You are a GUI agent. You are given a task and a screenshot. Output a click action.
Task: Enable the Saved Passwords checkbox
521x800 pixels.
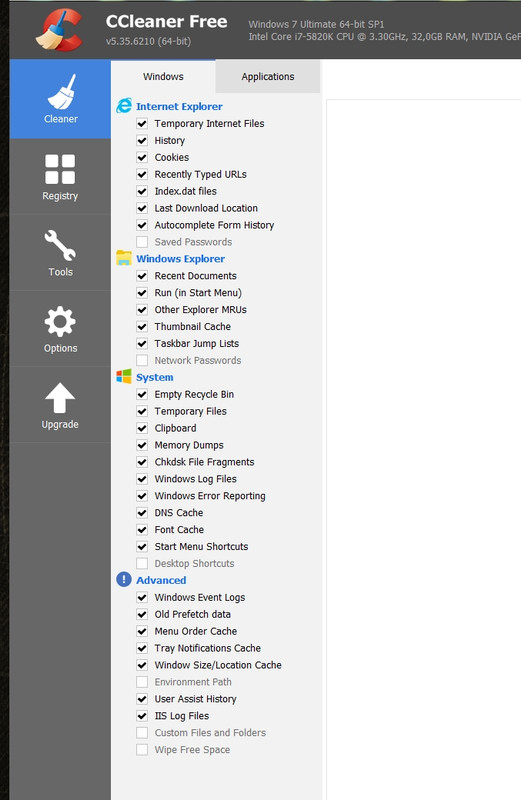142,242
